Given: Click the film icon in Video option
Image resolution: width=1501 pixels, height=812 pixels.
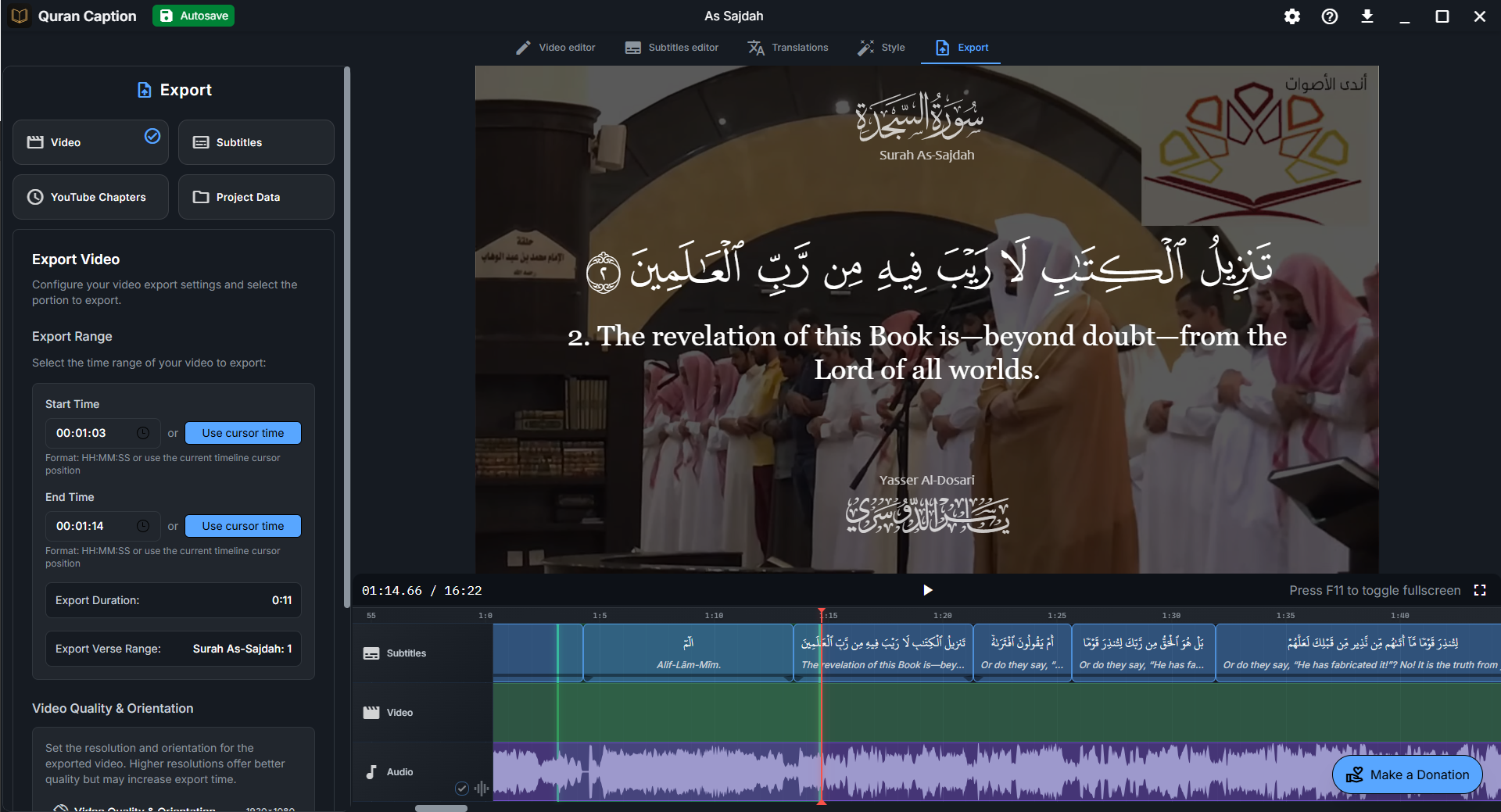Looking at the screenshot, I should pos(35,142).
